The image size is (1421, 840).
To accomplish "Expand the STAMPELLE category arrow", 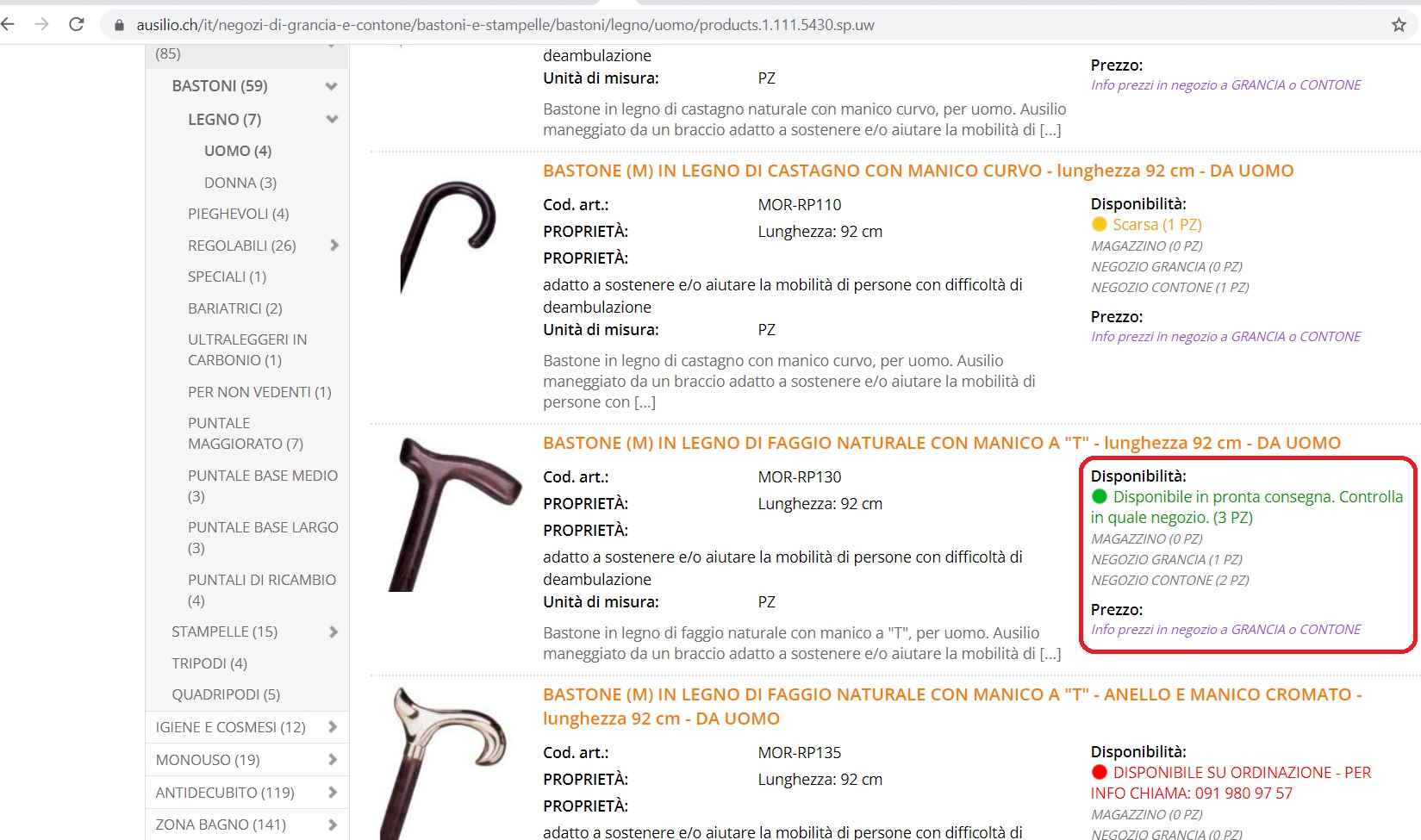I will [333, 632].
